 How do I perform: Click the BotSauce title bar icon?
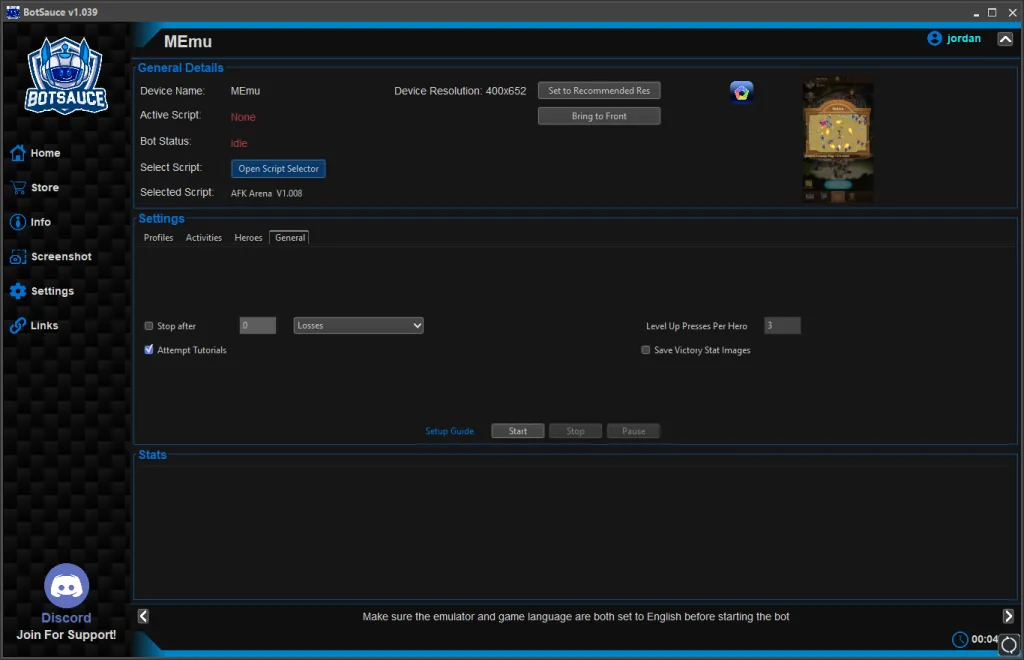pyautogui.click(x=12, y=12)
